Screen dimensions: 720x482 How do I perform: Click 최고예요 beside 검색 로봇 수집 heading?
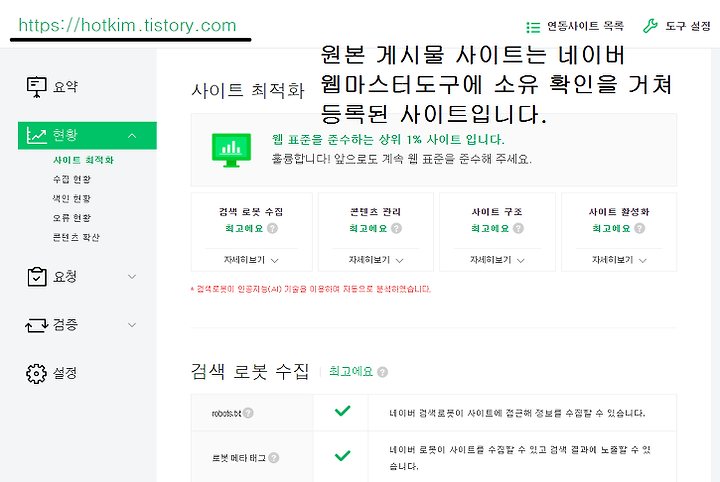pos(351,371)
